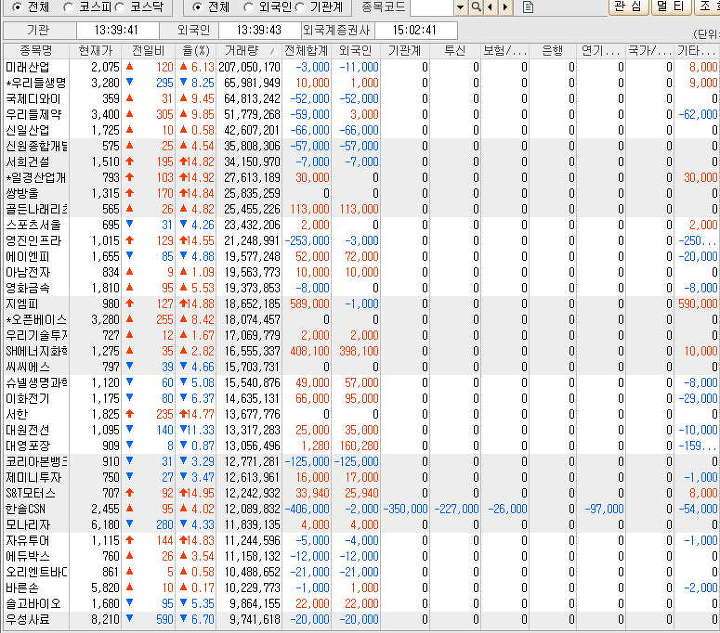Select the 우성사료 stock row
The width and height of the screenshot is (720, 633).
point(360,620)
